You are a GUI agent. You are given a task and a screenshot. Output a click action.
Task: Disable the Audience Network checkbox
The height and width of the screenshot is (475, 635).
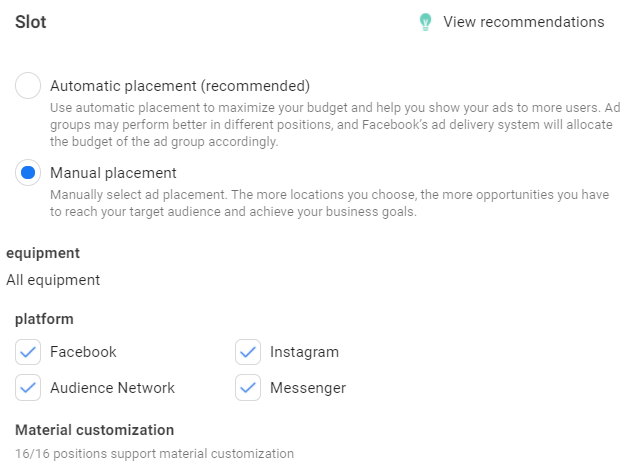click(28, 388)
